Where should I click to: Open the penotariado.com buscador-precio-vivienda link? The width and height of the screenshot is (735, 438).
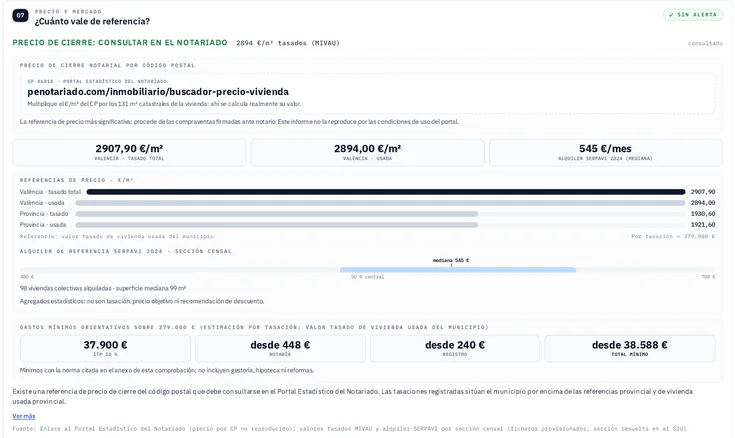(158, 91)
